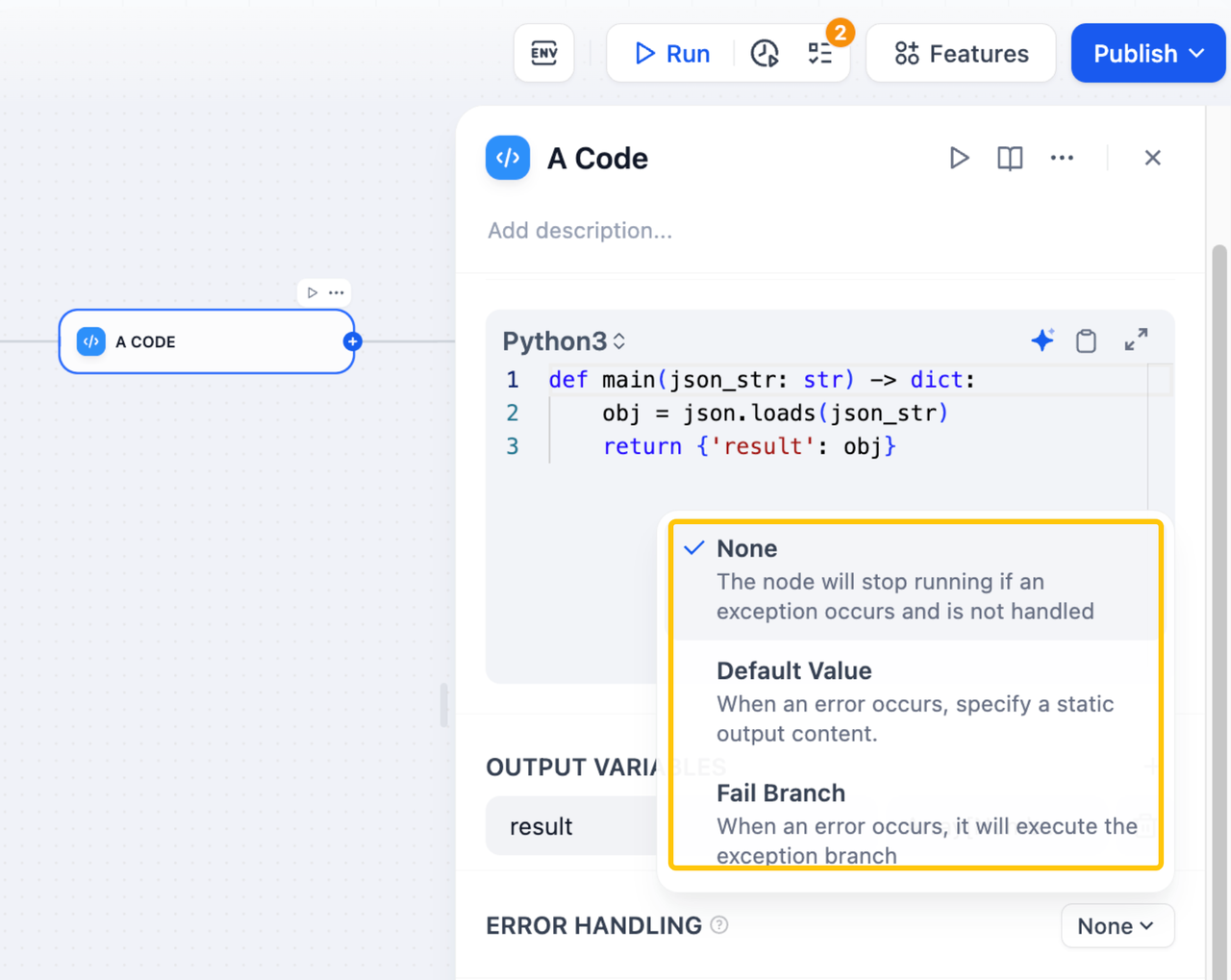Click the Add description field
The height and width of the screenshot is (980, 1231).
580,231
